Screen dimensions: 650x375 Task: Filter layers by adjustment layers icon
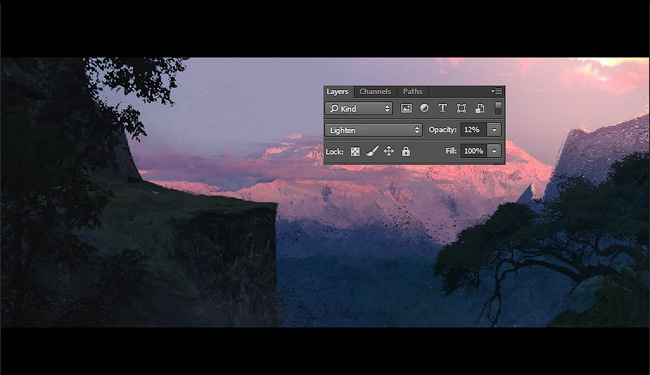tap(424, 109)
